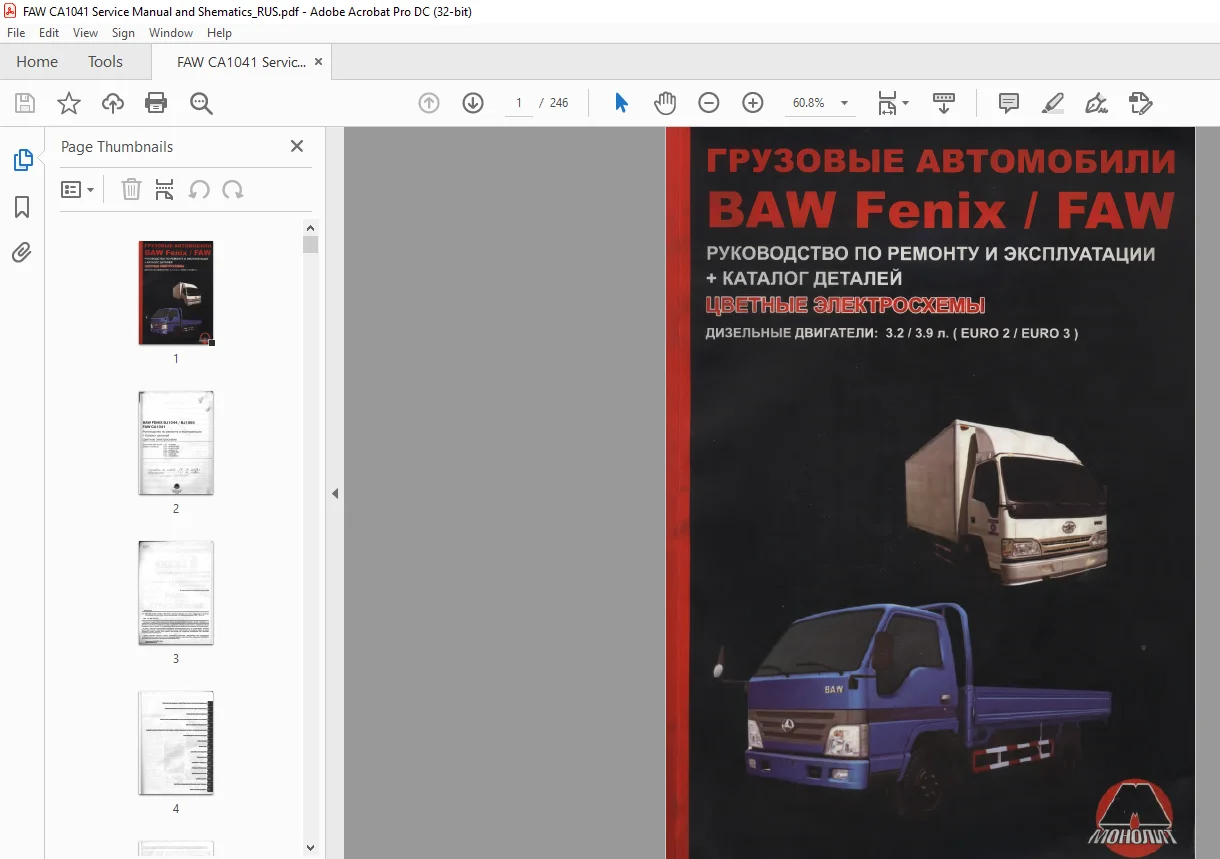The width and height of the screenshot is (1220, 859).
Task: Click the insert page break icon
Action: click(165, 190)
